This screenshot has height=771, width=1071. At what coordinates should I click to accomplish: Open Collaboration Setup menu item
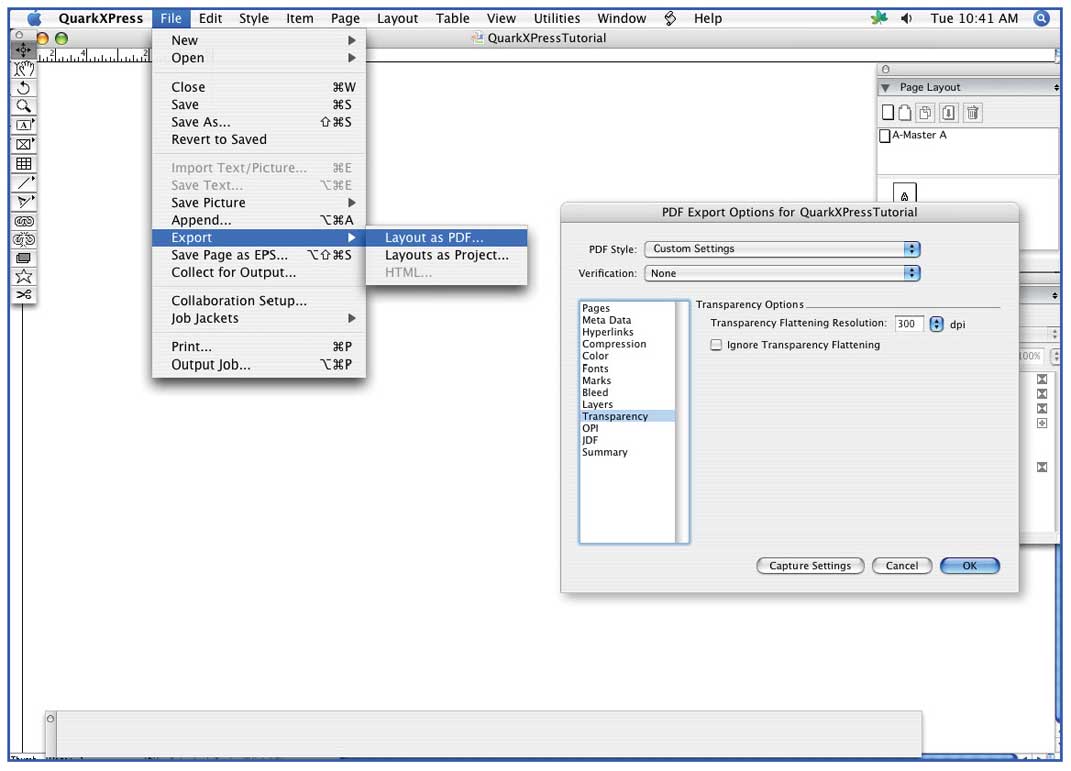pyautogui.click(x=259, y=301)
